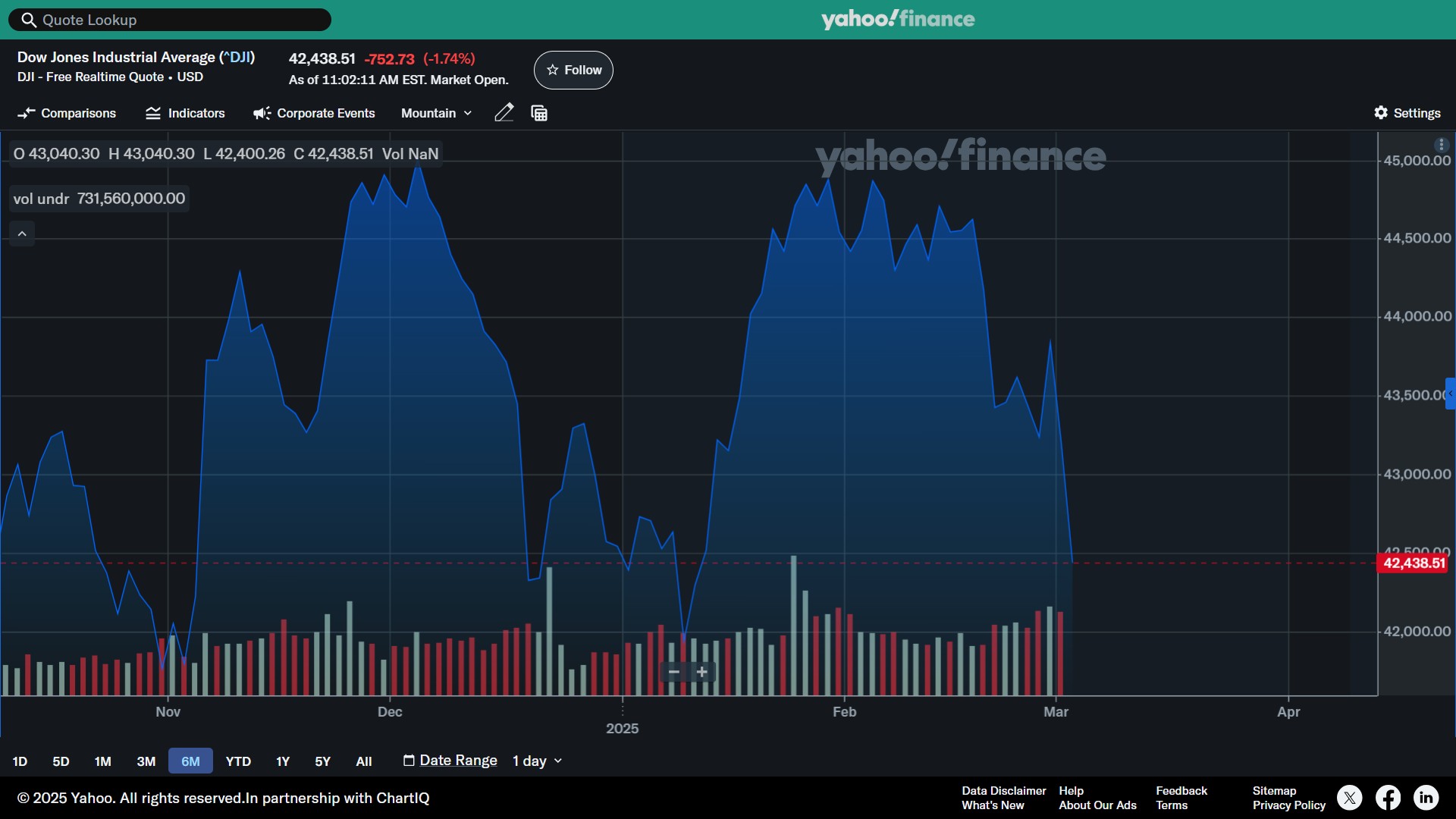Follow the Dow Jones Industrial Average

coord(573,70)
